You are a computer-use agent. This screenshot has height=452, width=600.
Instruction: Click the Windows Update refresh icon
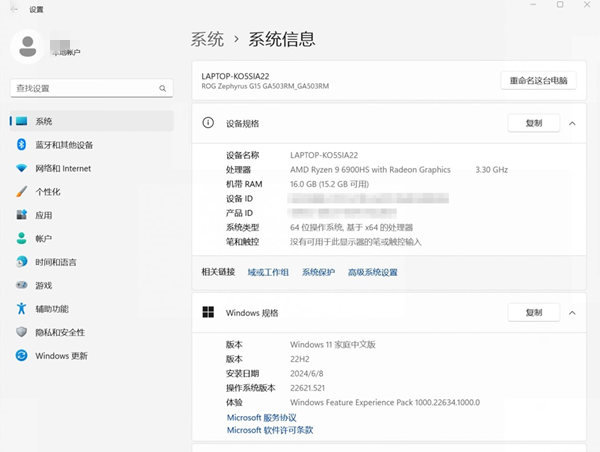tap(21, 356)
